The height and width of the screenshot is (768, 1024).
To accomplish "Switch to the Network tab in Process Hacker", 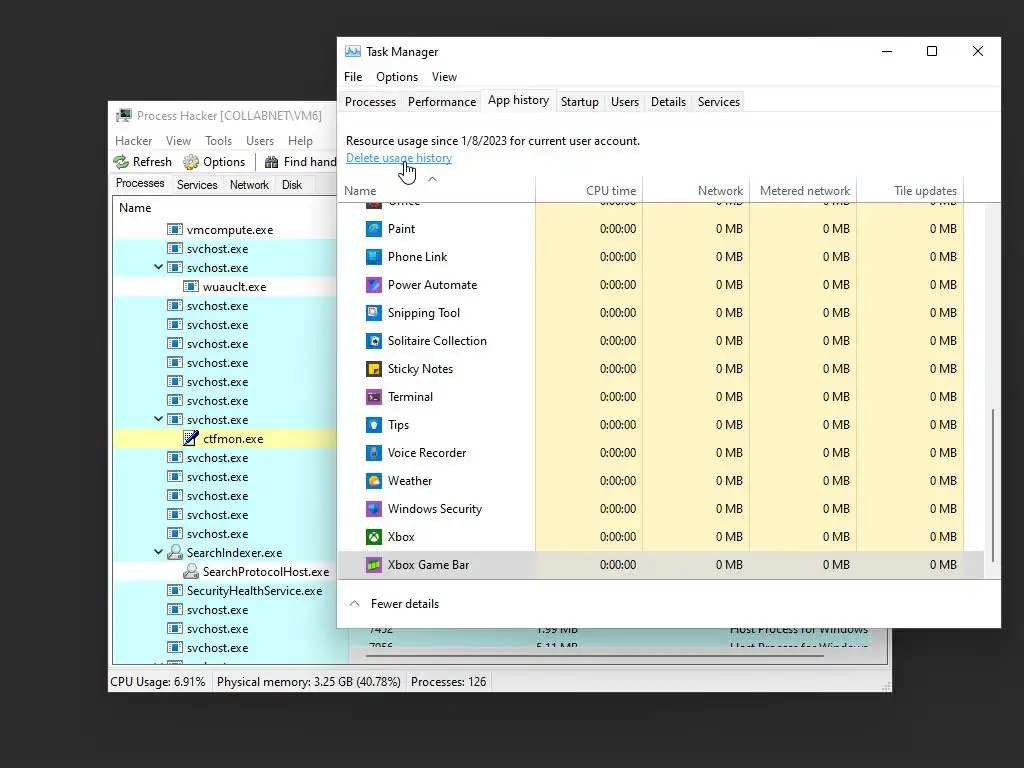I will coord(249,185).
